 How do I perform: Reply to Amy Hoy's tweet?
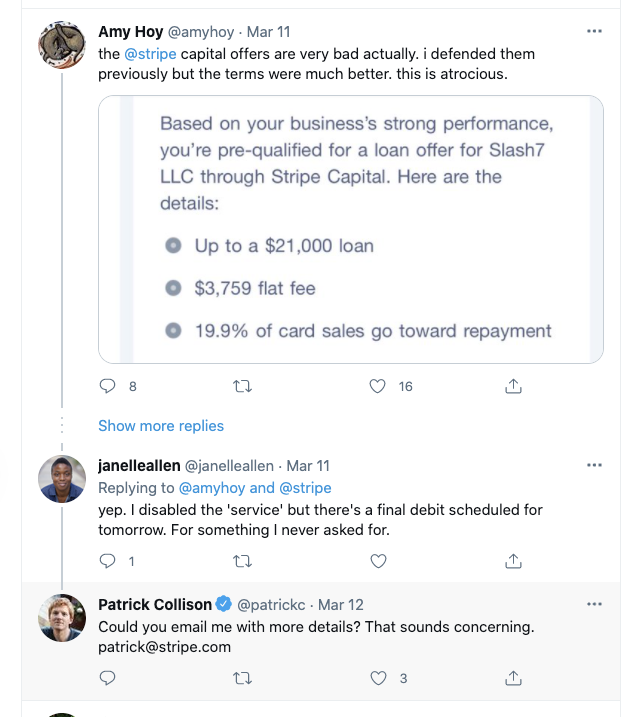click(107, 386)
